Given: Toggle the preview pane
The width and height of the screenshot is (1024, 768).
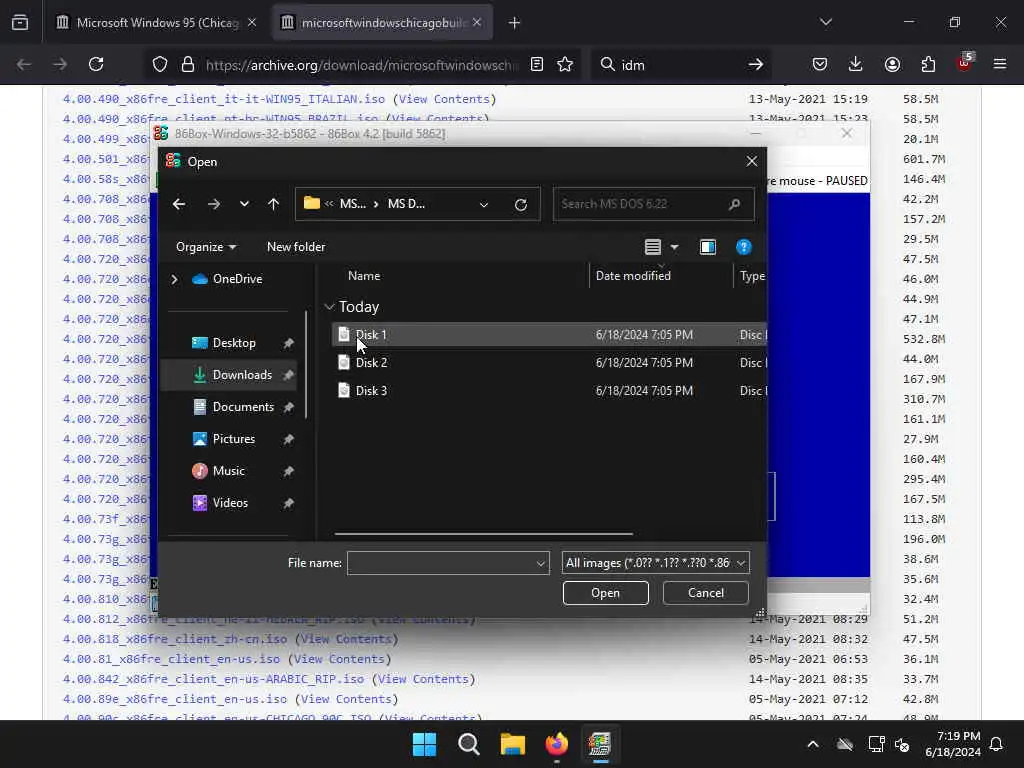Looking at the screenshot, I should (x=708, y=247).
